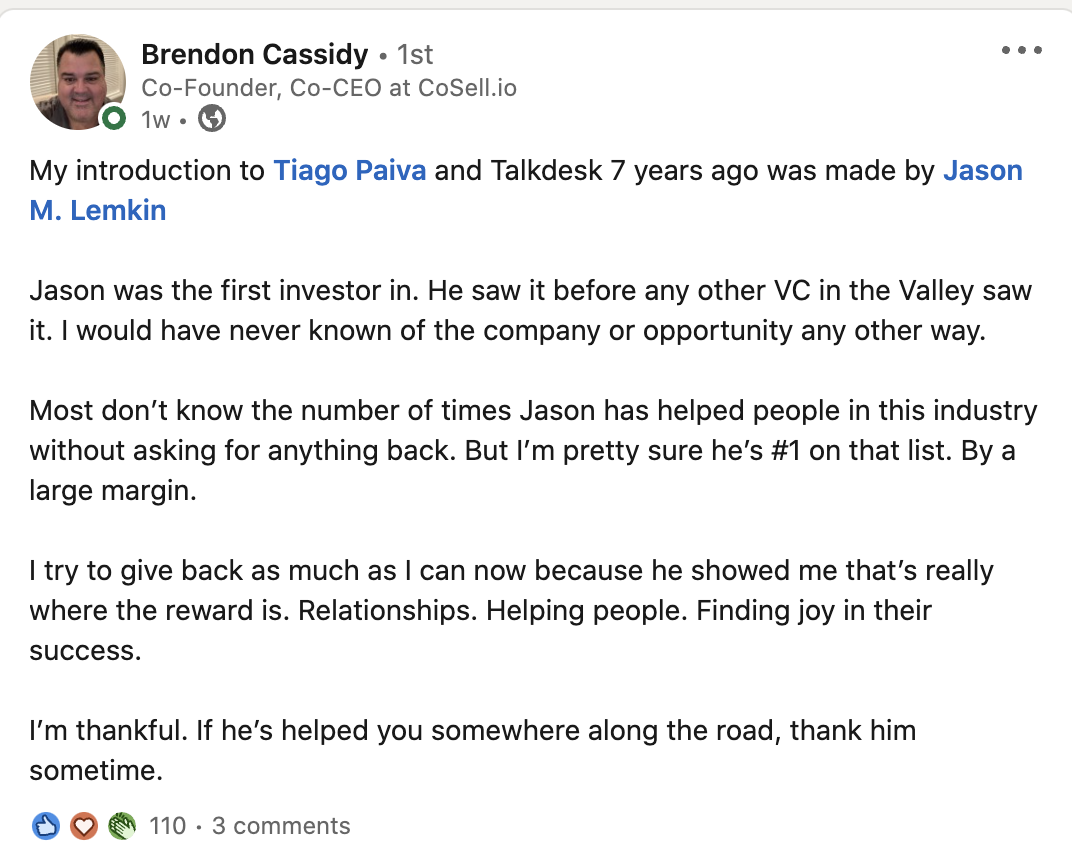The height and width of the screenshot is (860, 1072).
Task: Click the 'I try to give back' paragraph
Action: click(x=511, y=610)
